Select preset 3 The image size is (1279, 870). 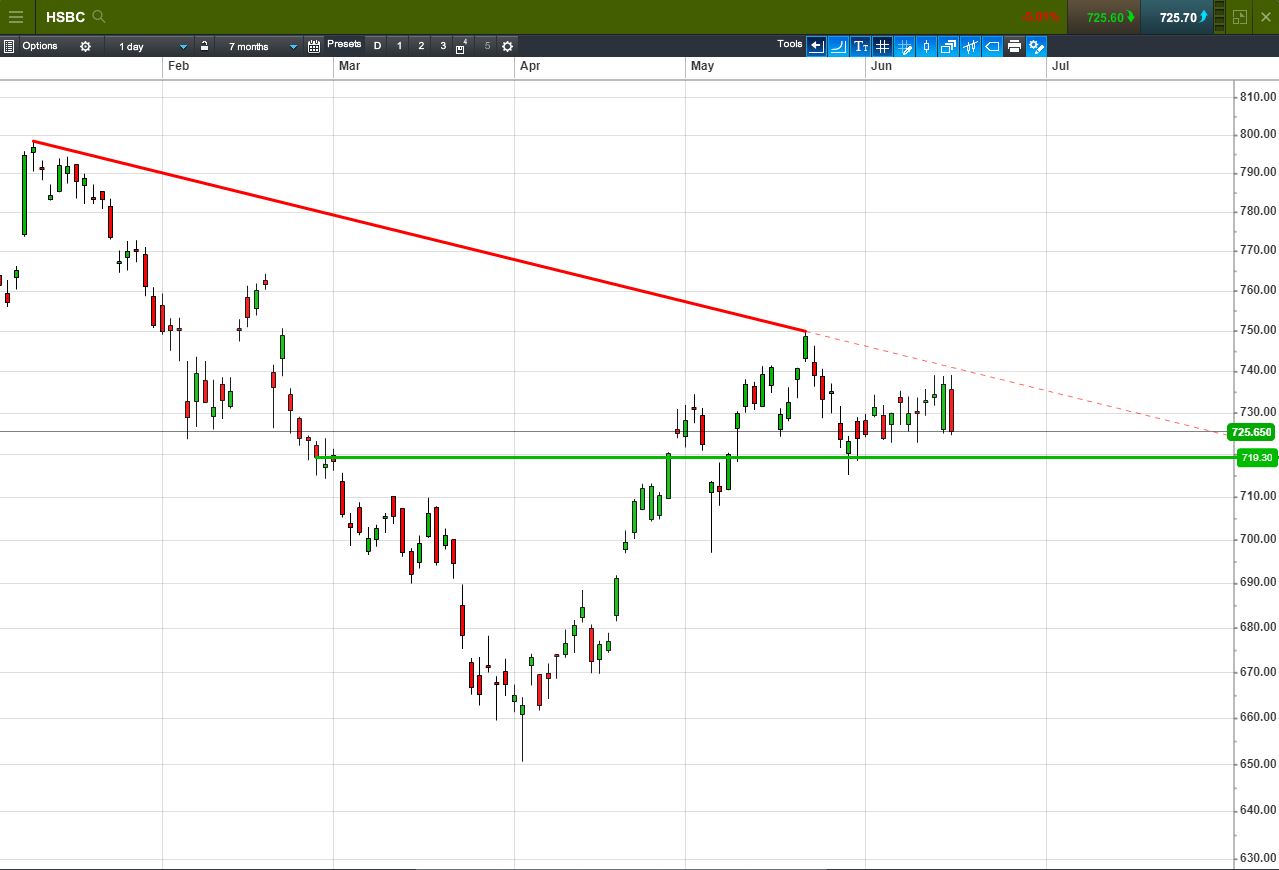tap(443, 46)
